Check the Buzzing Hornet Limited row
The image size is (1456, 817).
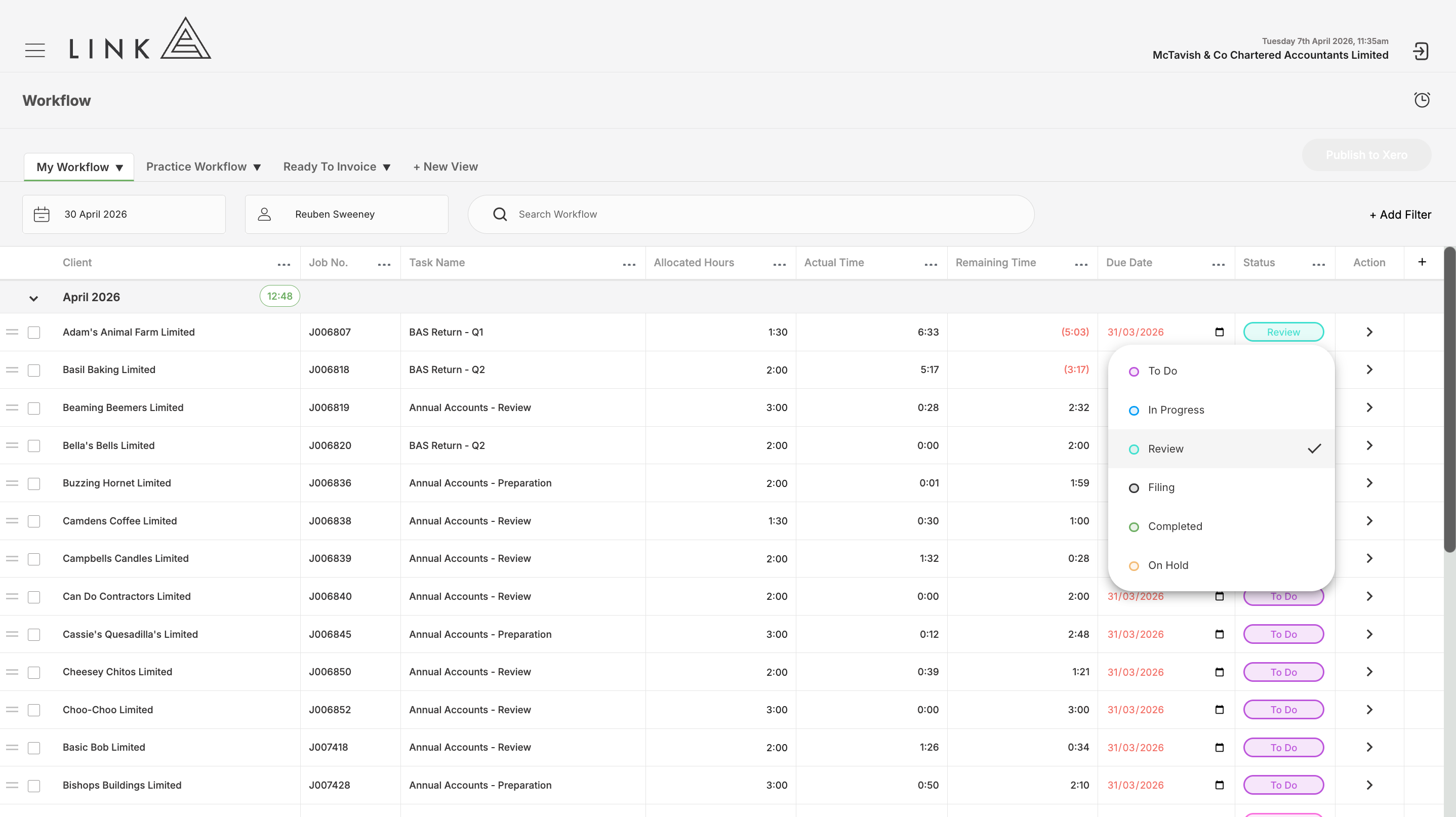[x=34, y=483]
